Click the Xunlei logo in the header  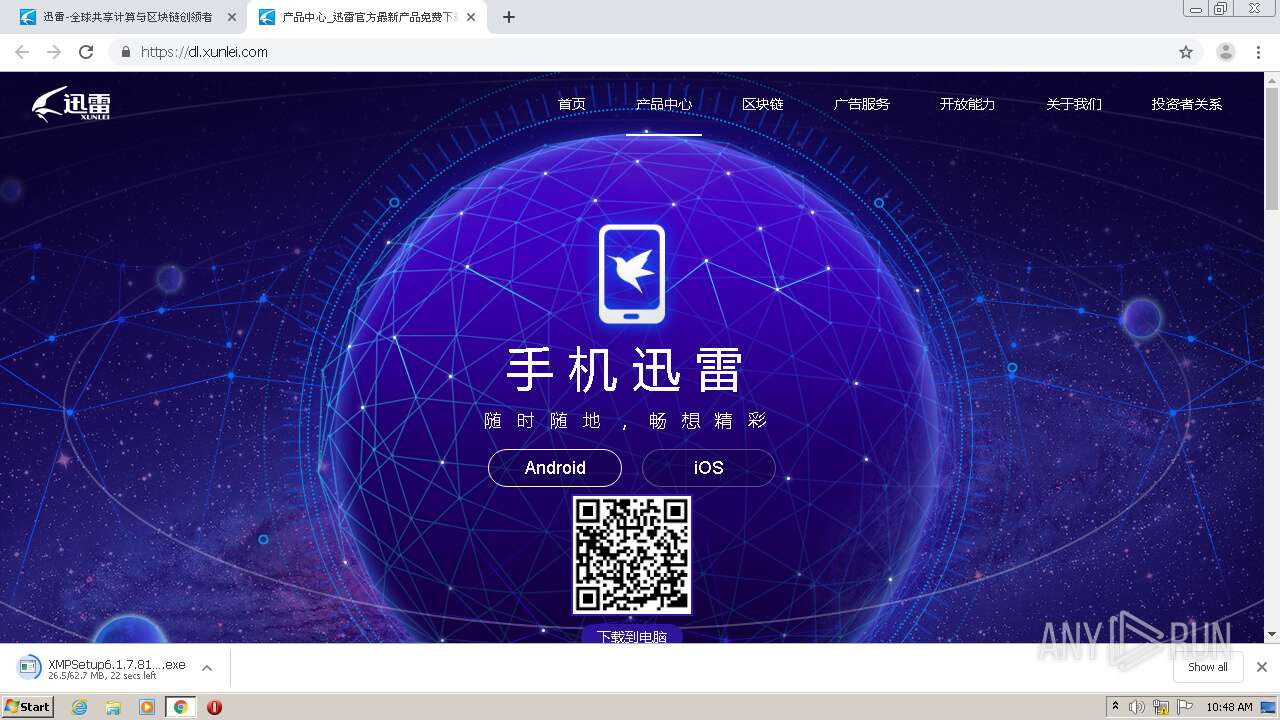click(x=71, y=104)
